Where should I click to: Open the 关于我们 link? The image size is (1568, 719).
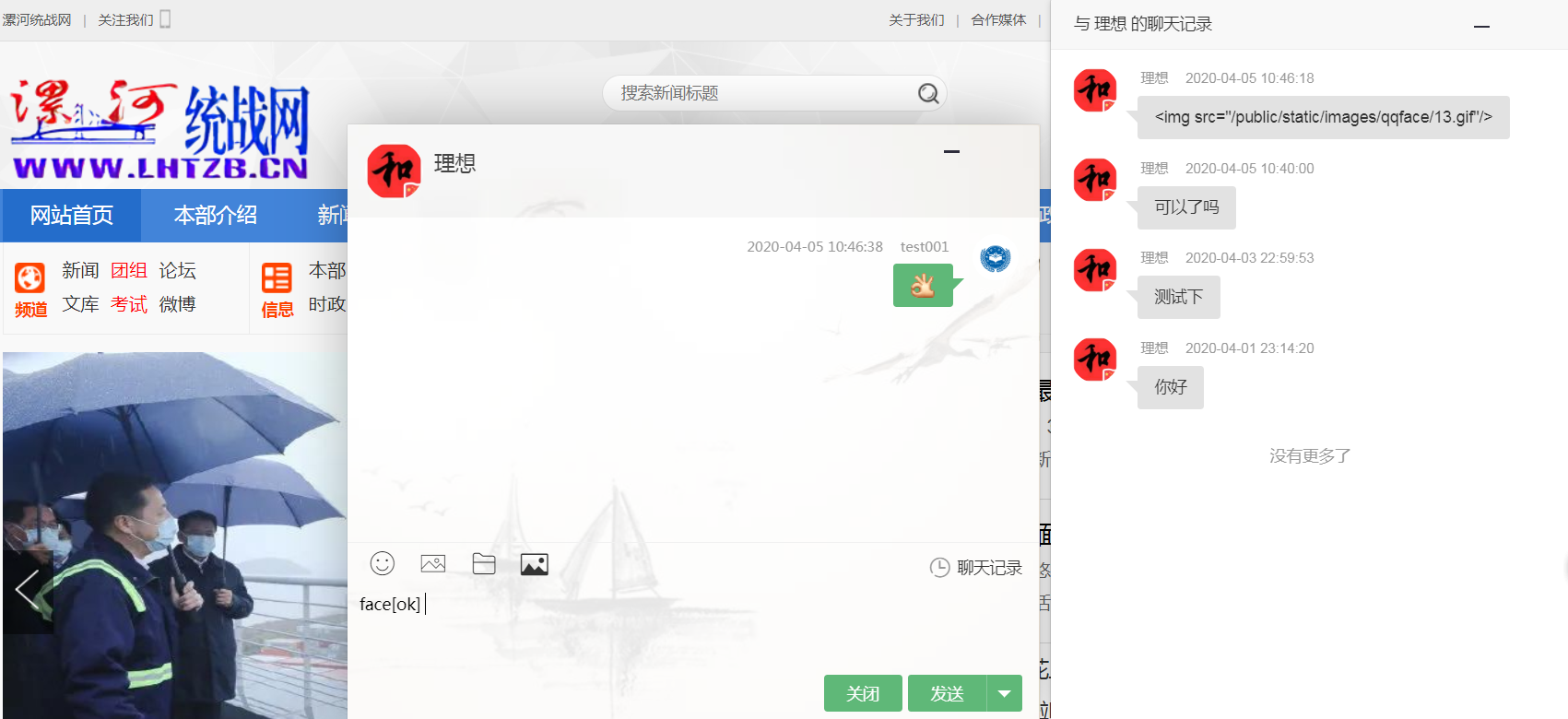[x=916, y=20]
